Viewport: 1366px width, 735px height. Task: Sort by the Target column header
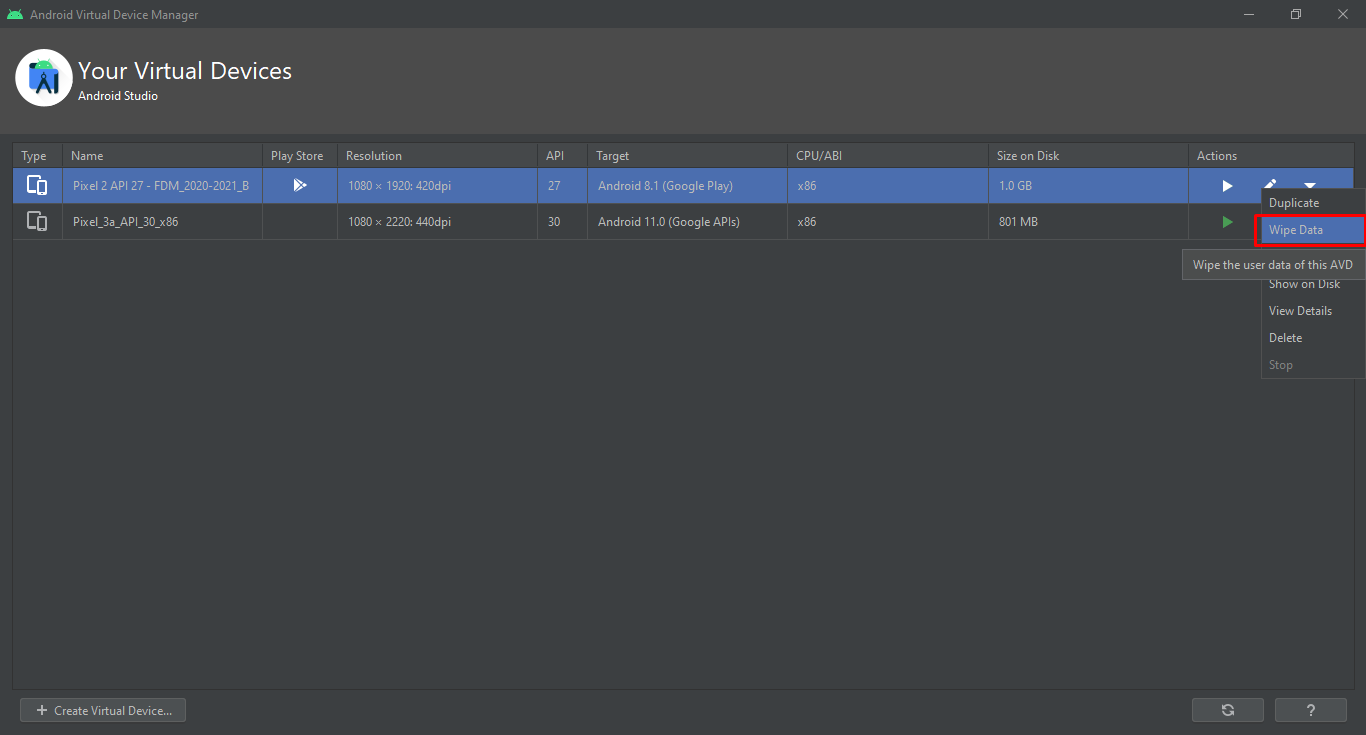[688, 156]
